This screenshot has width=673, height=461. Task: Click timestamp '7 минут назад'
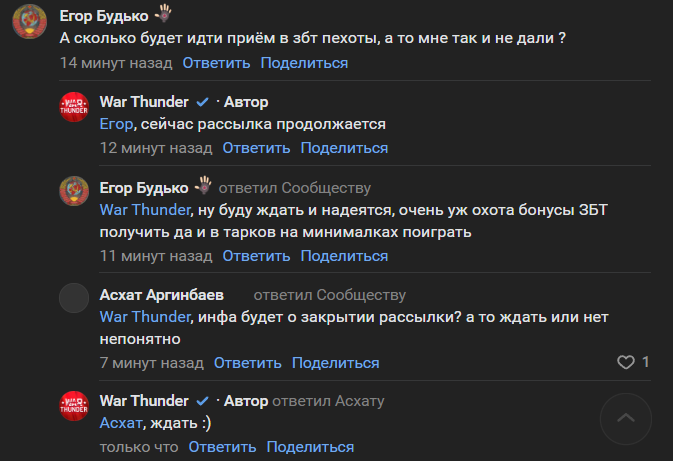tap(152, 363)
